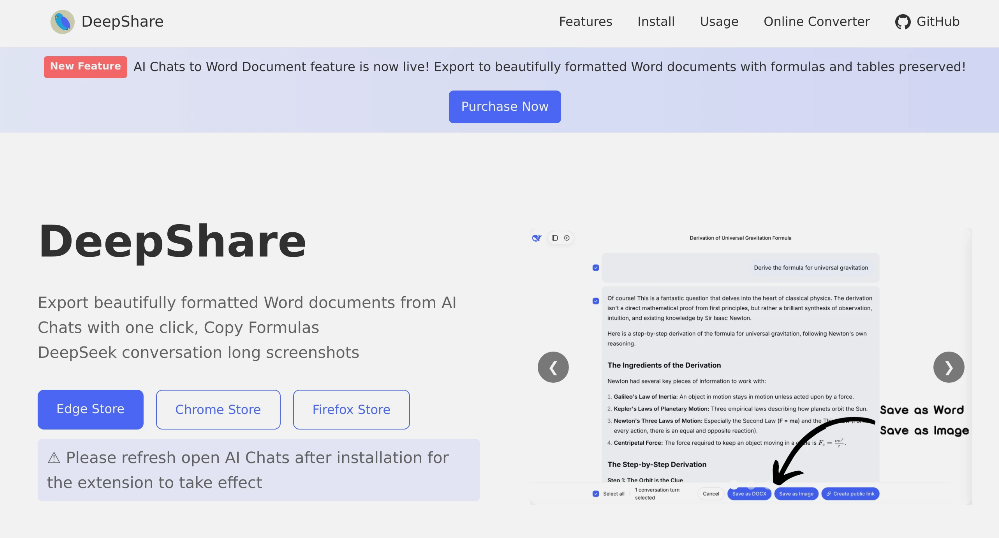Click the red New Feature badge

pos(85,66)
